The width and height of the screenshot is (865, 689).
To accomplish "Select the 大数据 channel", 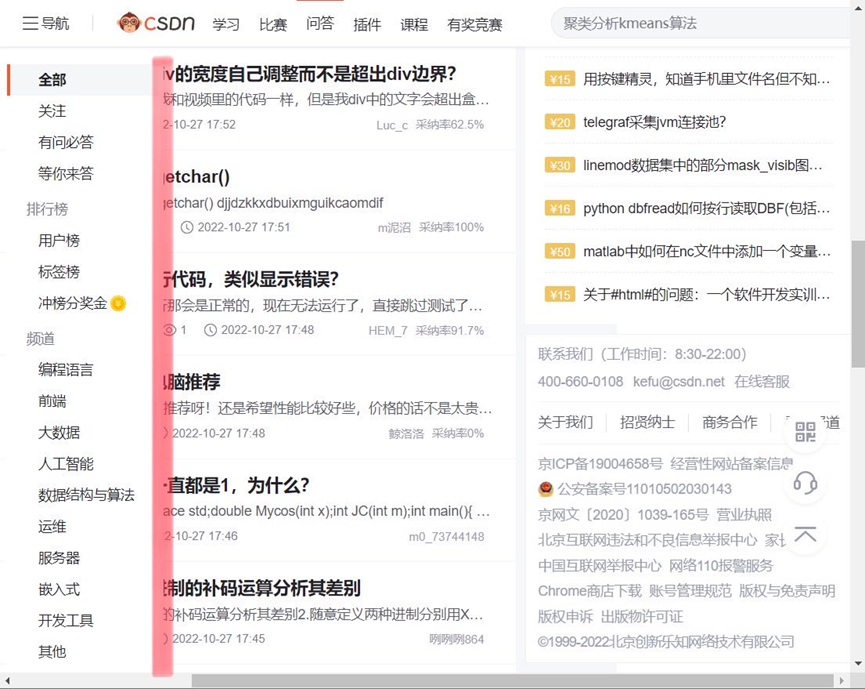I will [x=59, y=432].
